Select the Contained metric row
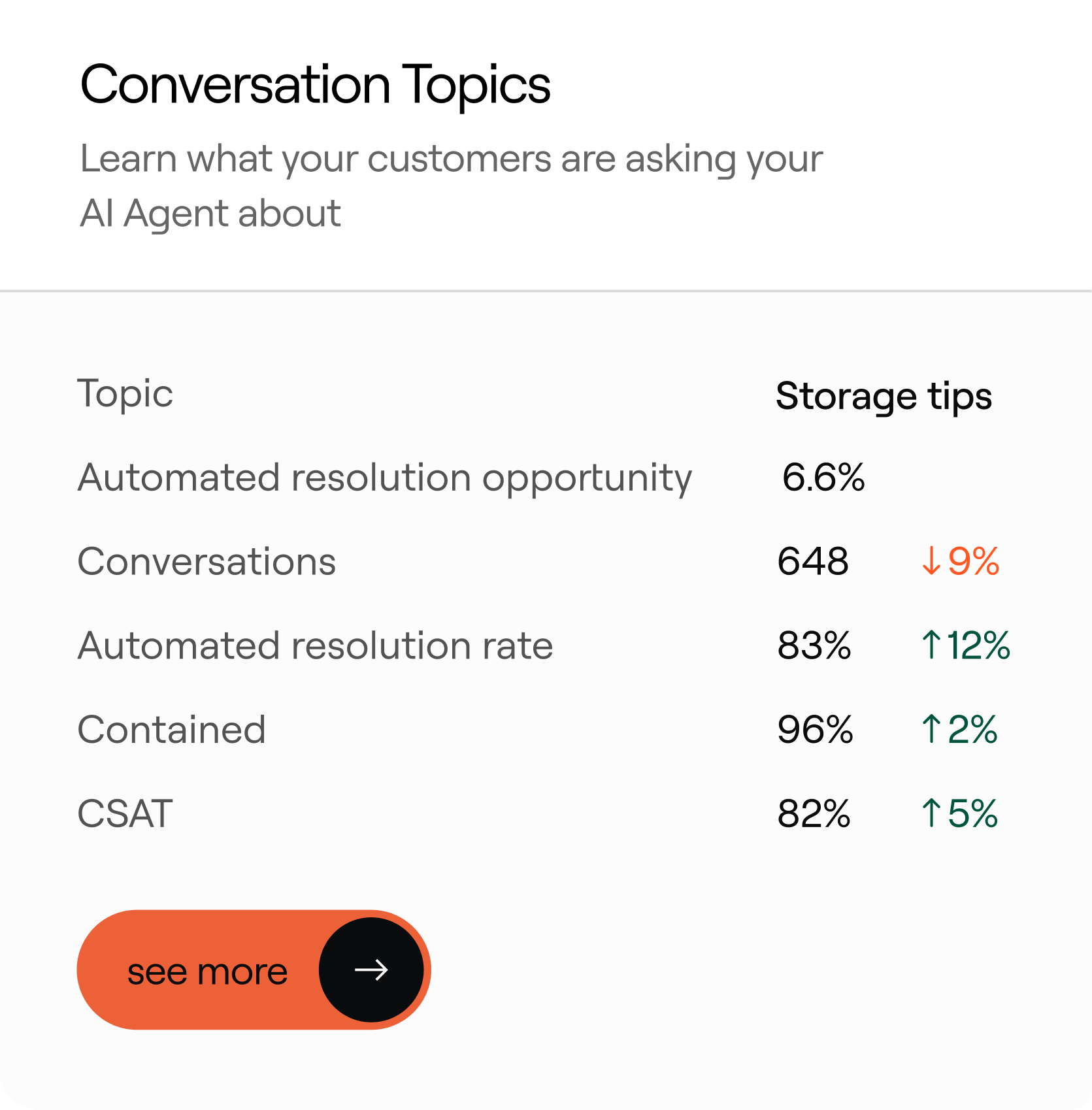The image size is (1092, 1110). [x=171, y=729]
